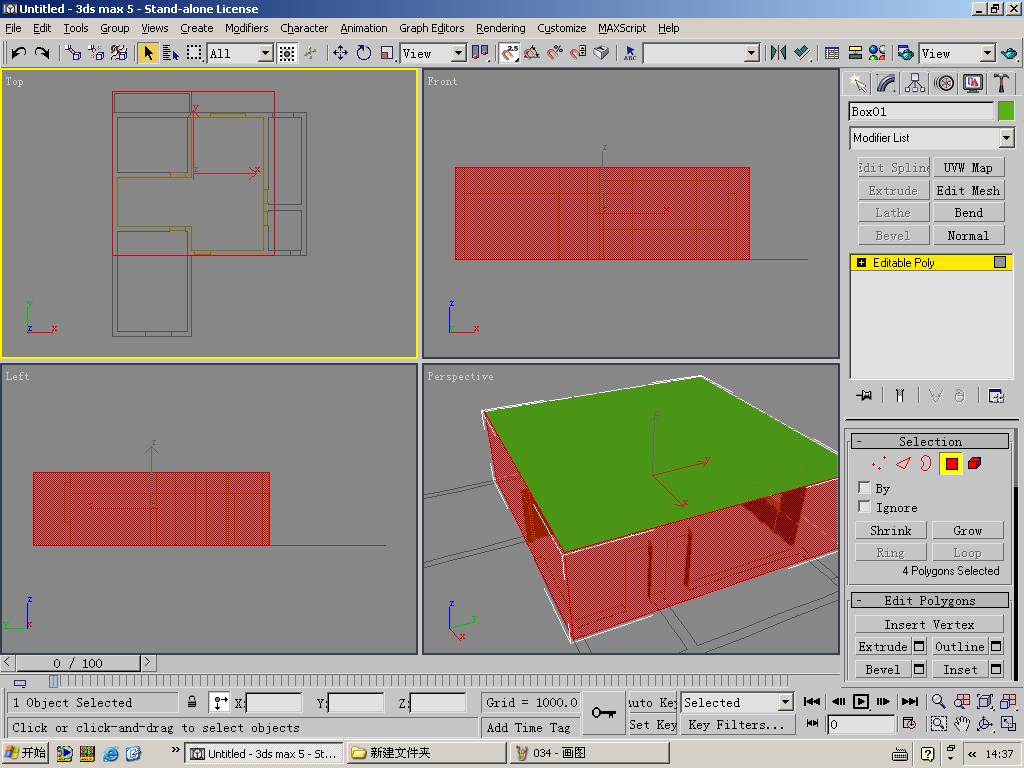Open the Material Editor icon
1024x768 pixels.
[x=877, y=53]
